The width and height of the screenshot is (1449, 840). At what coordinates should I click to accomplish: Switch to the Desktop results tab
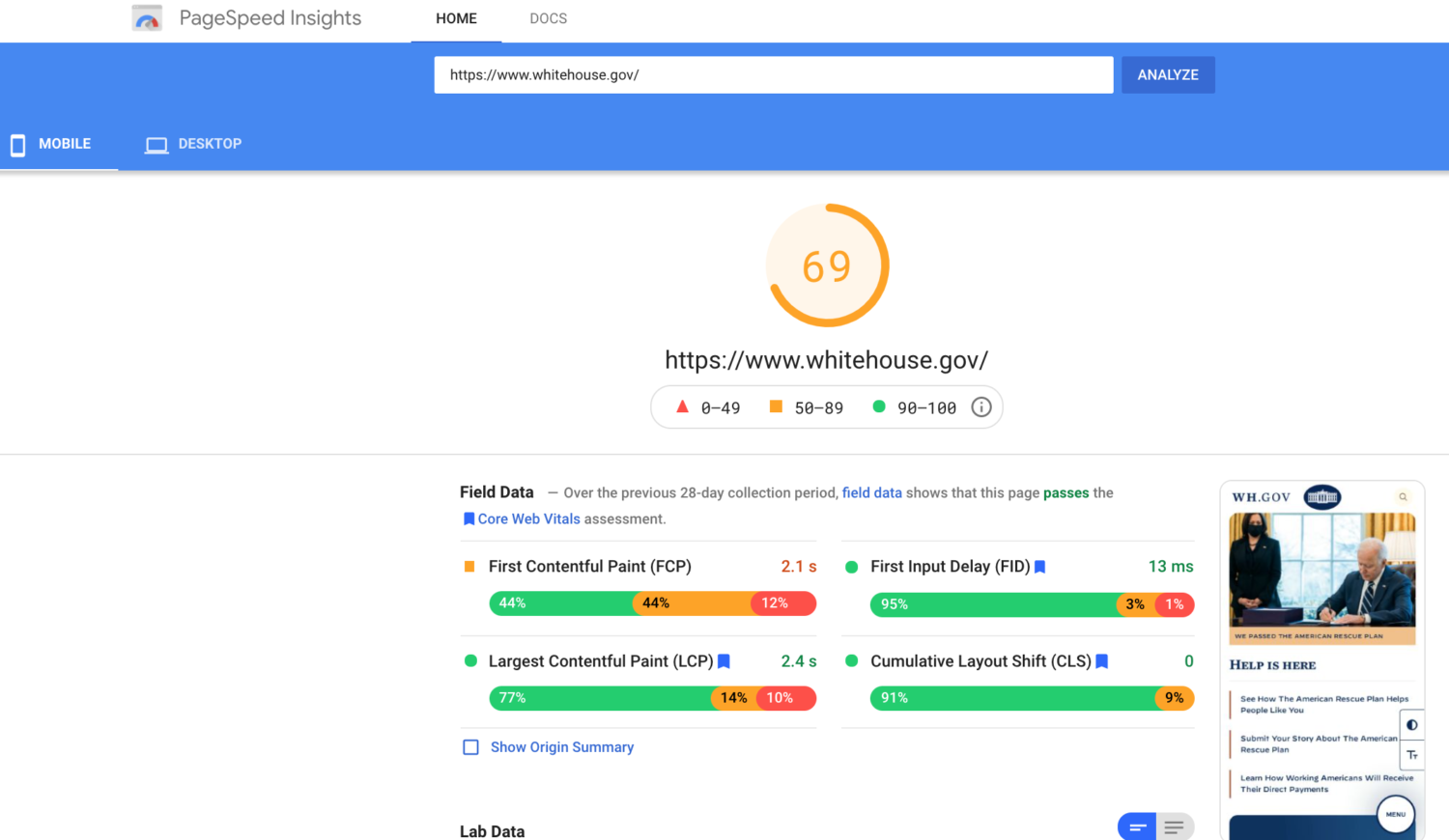click(x=193, y=144)
